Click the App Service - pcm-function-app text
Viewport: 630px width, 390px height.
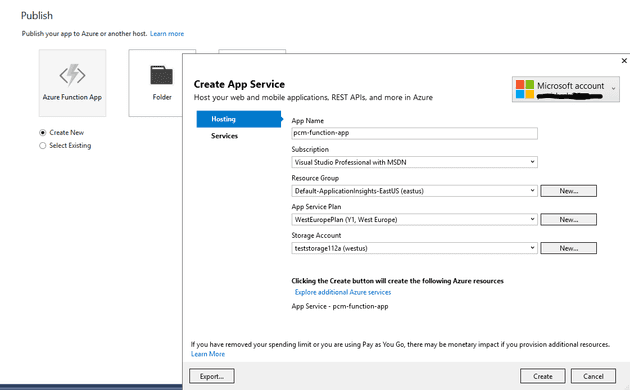point(340,306)
